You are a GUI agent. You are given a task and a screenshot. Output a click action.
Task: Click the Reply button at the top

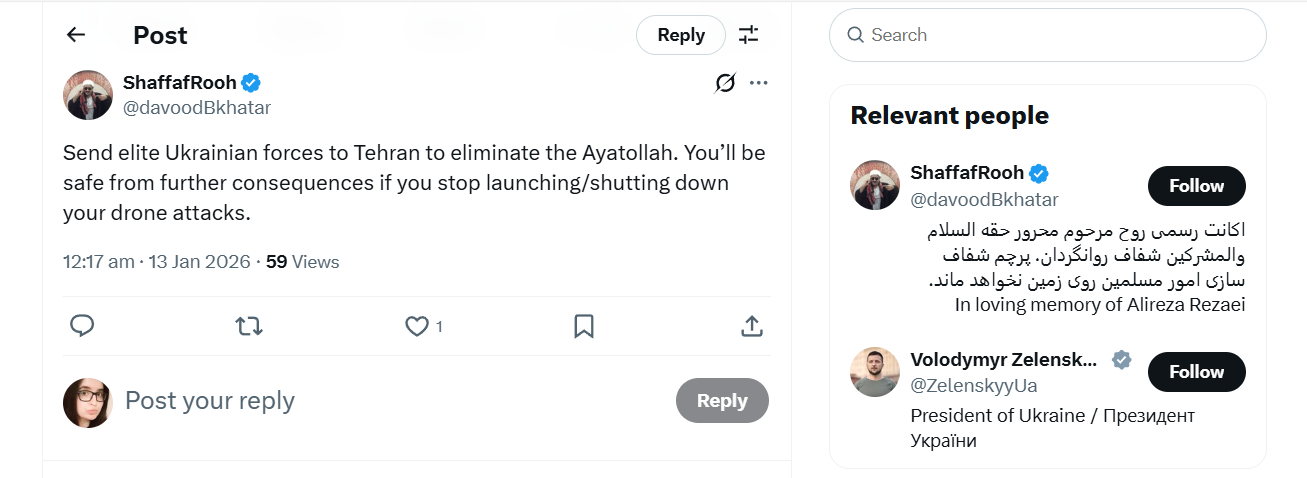click(x=681, y=35)
